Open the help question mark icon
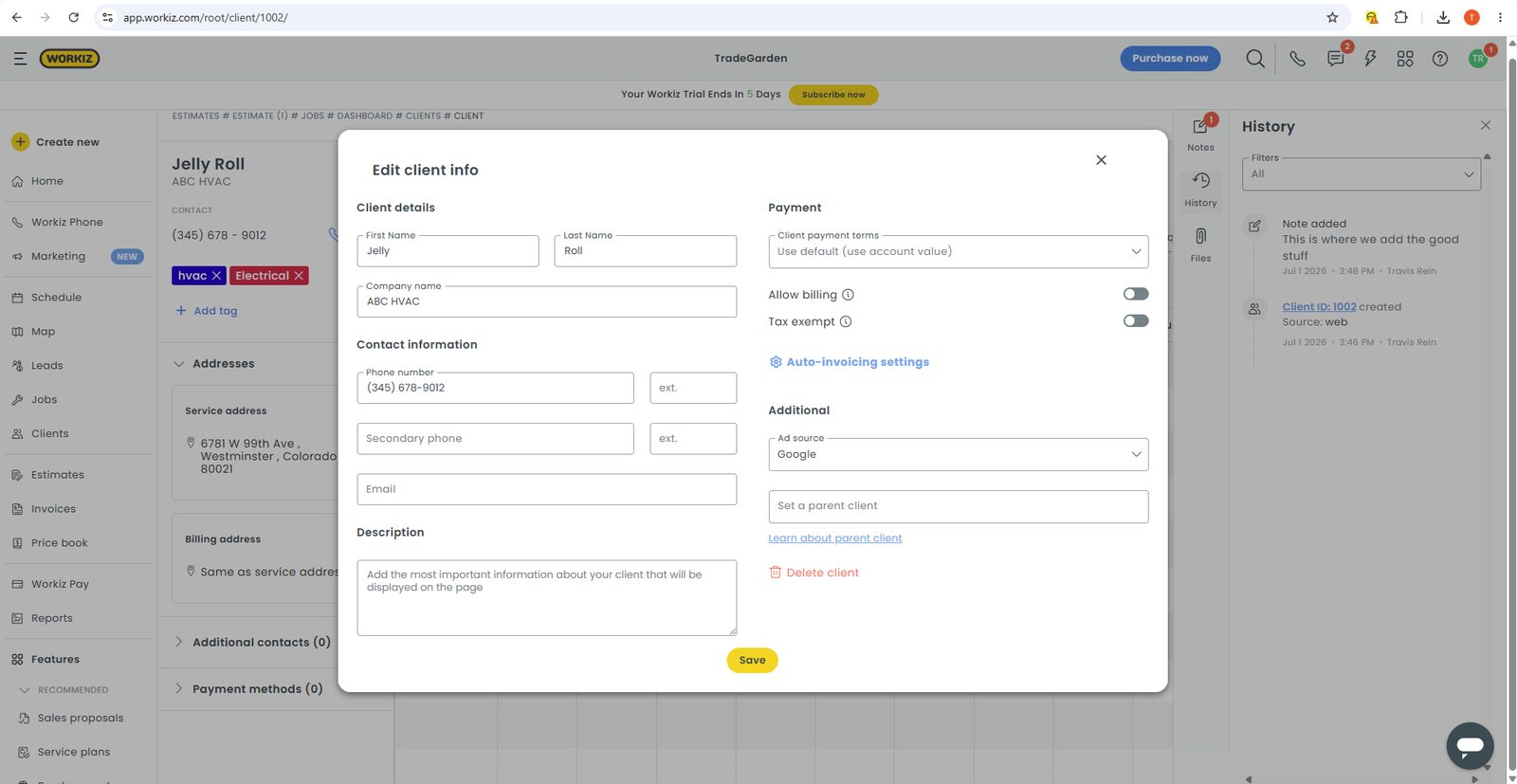 click(x=1440, y=59)
